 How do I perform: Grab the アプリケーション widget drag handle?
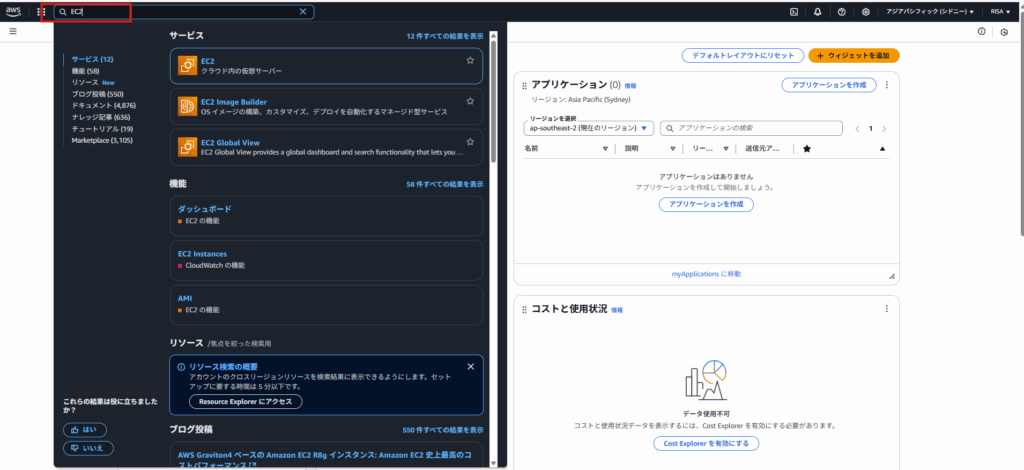pos(524,86)
